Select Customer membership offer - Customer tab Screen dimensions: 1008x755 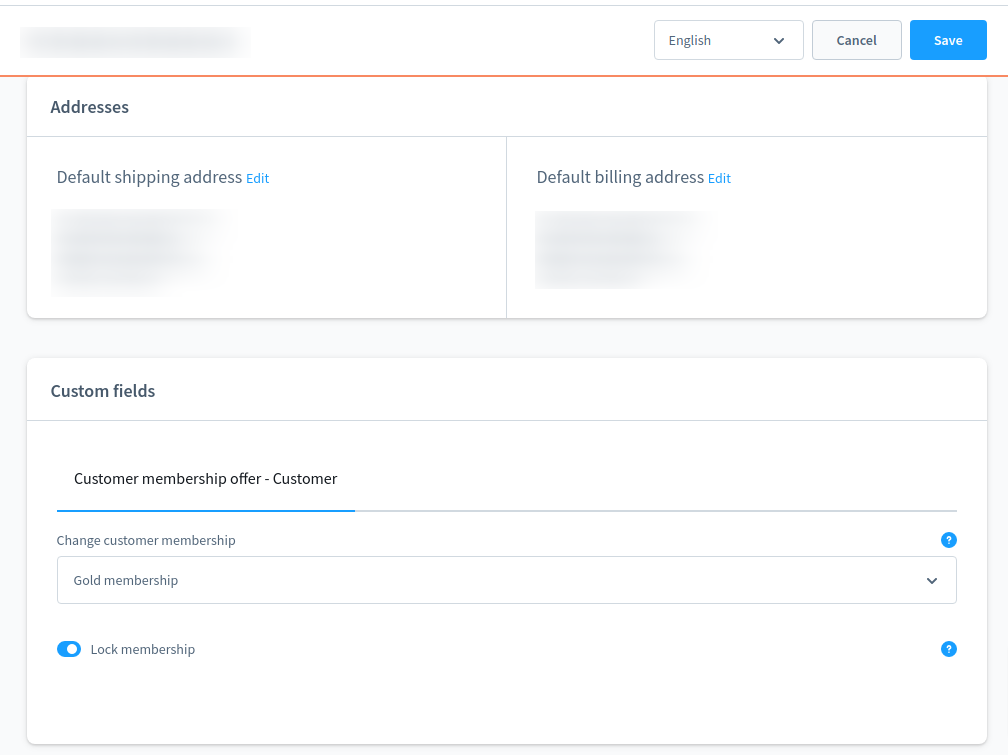(206, 479)
